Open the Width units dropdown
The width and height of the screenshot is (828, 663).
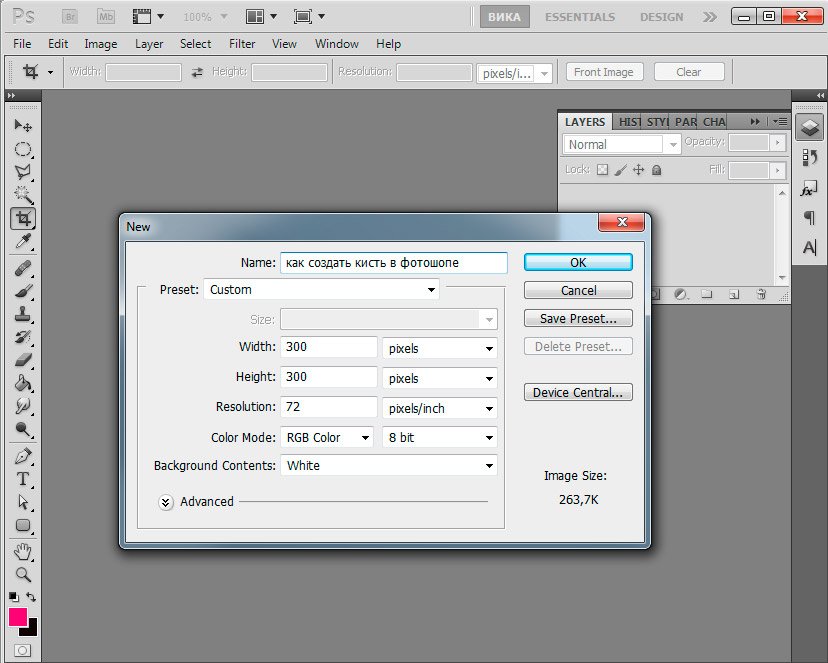(x=439, y=348)
